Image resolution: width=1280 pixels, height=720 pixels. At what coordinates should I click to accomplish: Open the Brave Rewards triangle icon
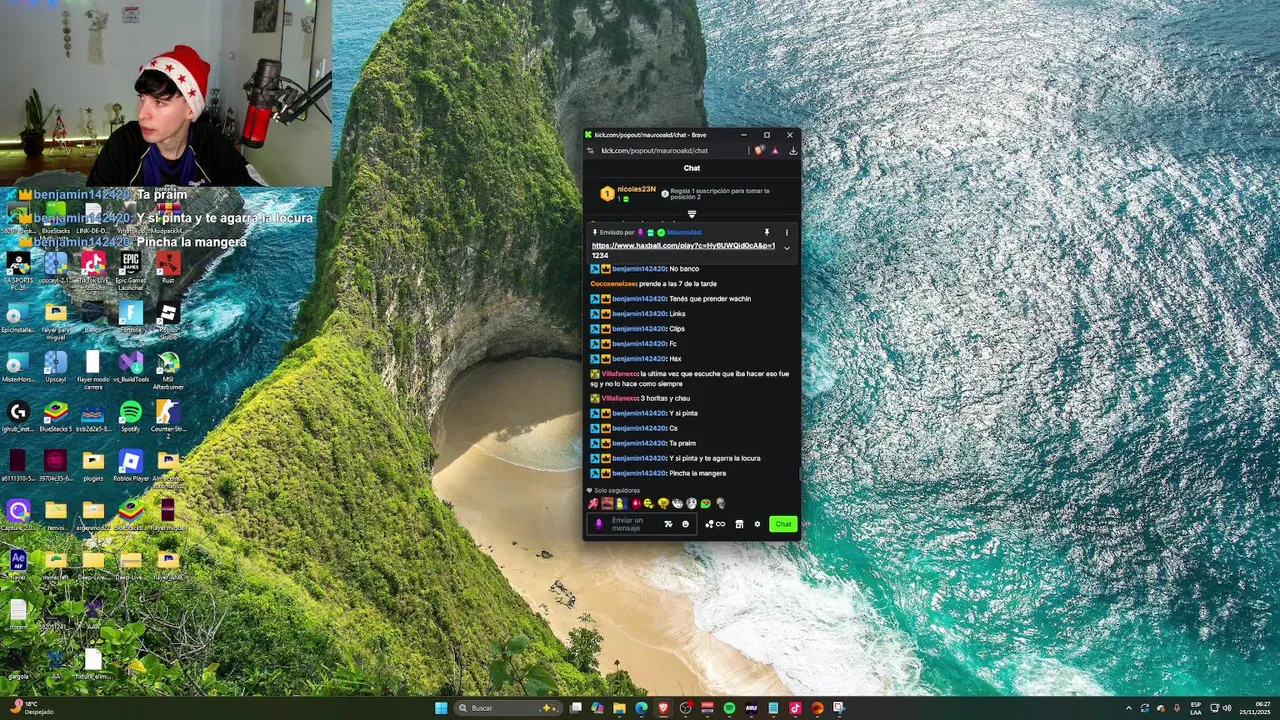(x=775, y=151)
